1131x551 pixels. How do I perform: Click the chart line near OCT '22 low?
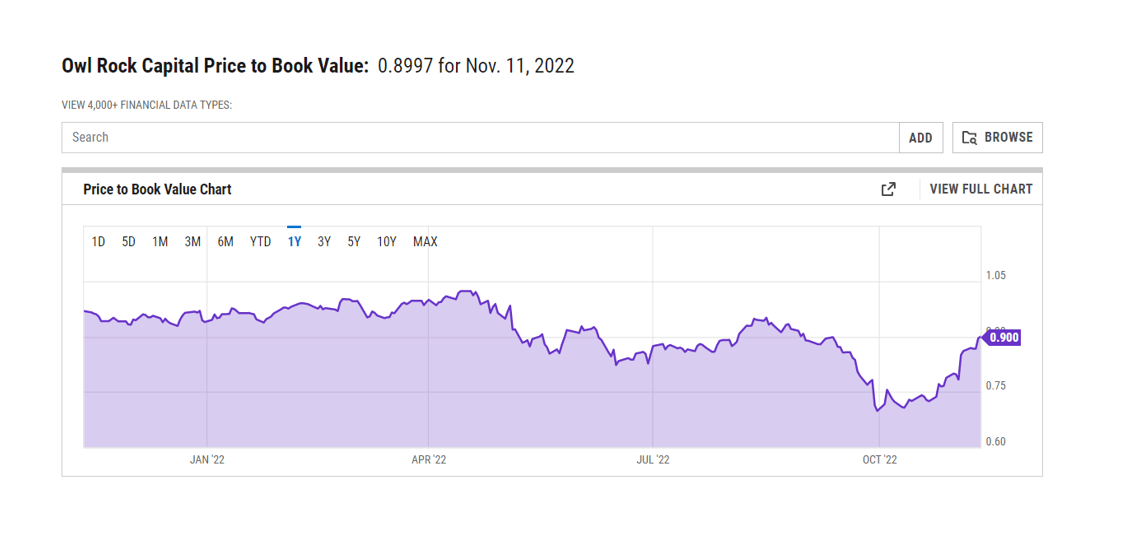click(x=877, y=409)
